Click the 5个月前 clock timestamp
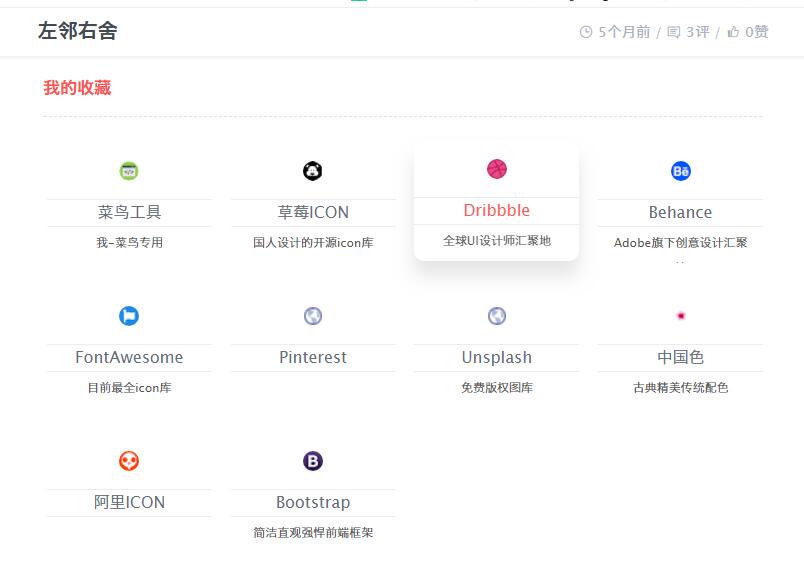This screenshot has width=804, height=581. [615, 32]
